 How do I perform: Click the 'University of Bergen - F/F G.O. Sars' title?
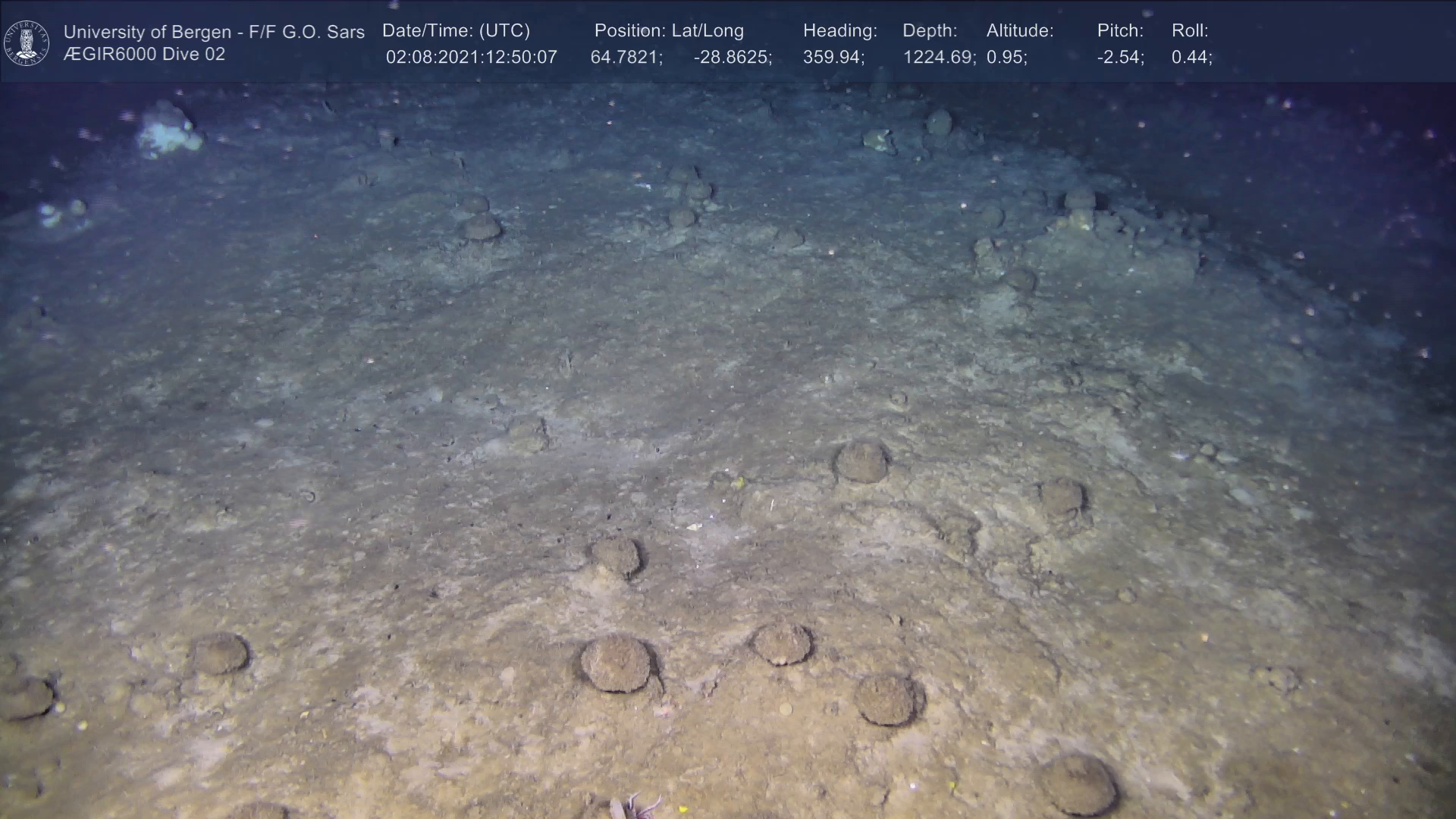[214, 32]
